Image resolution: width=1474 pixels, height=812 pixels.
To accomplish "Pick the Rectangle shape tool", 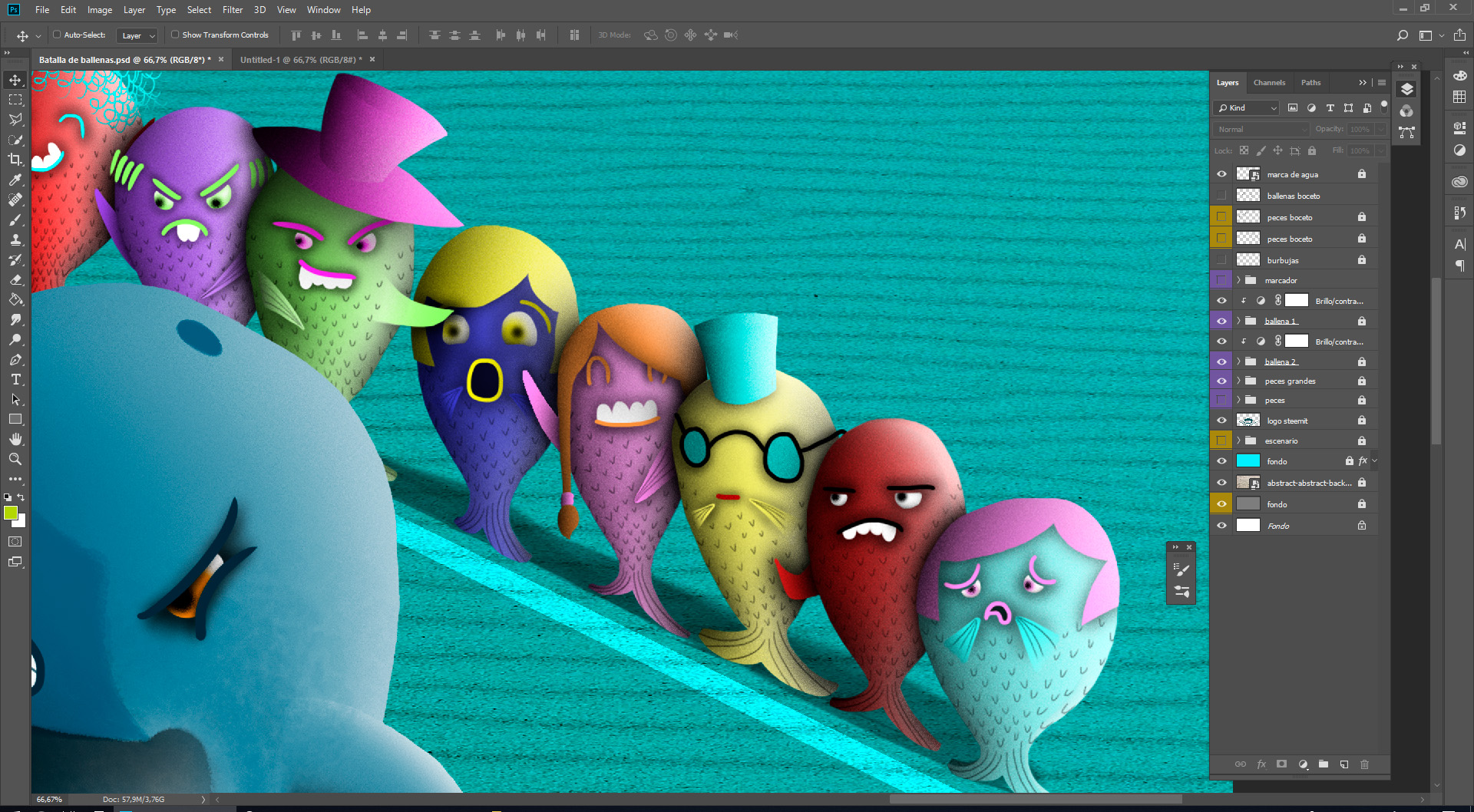I will pos(15,419).
